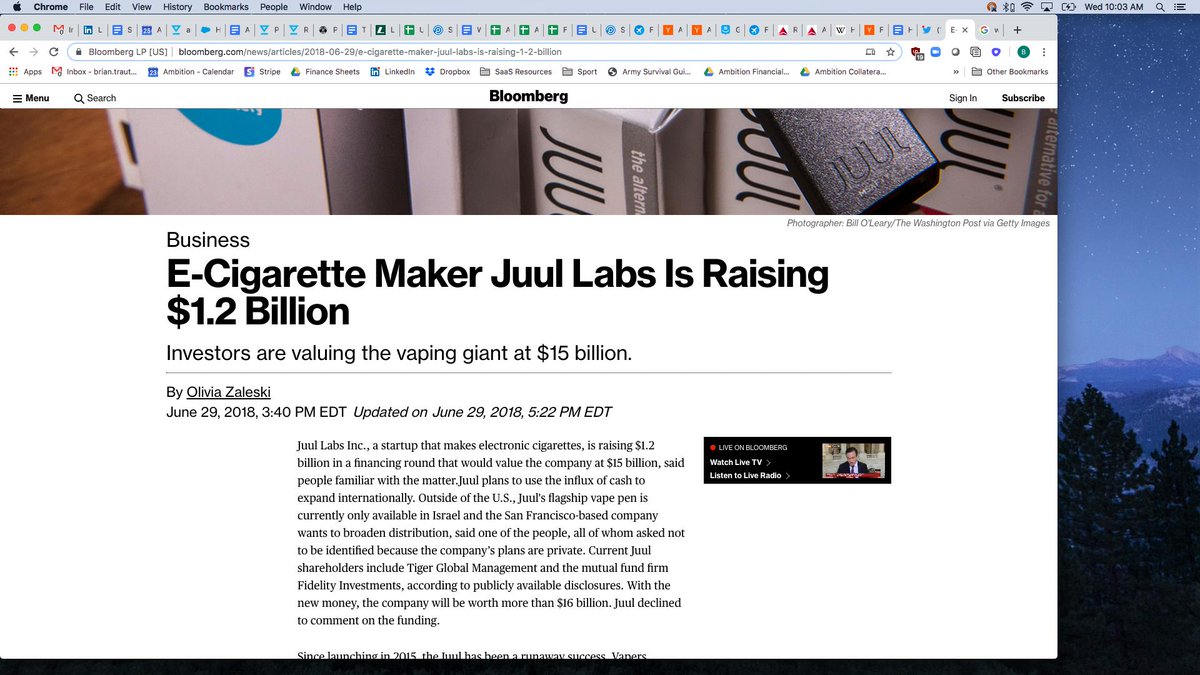Viewport: 1200px width, 675px height.
Task: Expand the Other Bookmarks folder
Action: (1009, 72)
